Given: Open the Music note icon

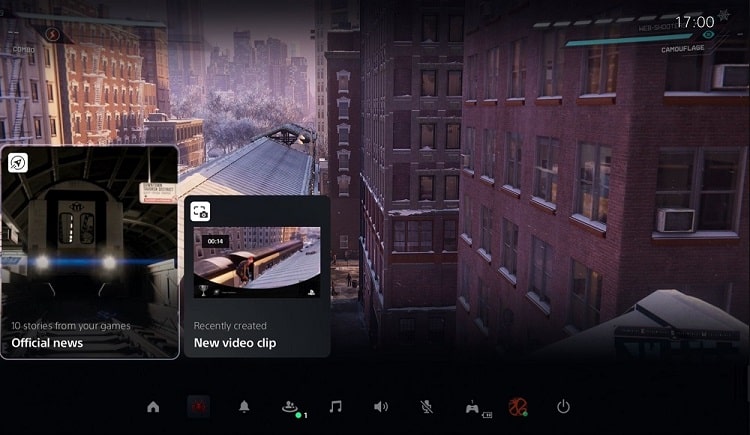Looking at the screenshot, I should tap(336, 407).
